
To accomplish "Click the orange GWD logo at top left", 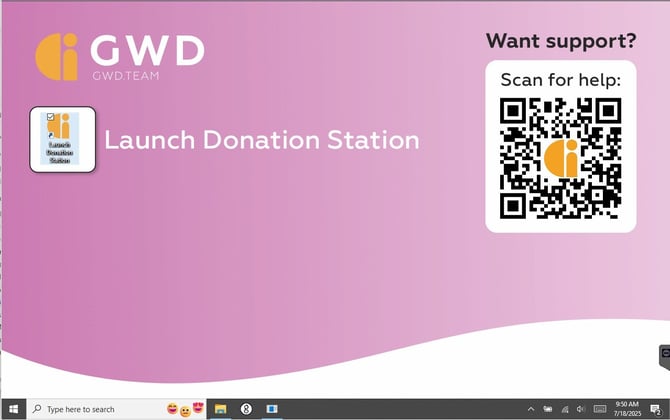I will coord(57,57).
